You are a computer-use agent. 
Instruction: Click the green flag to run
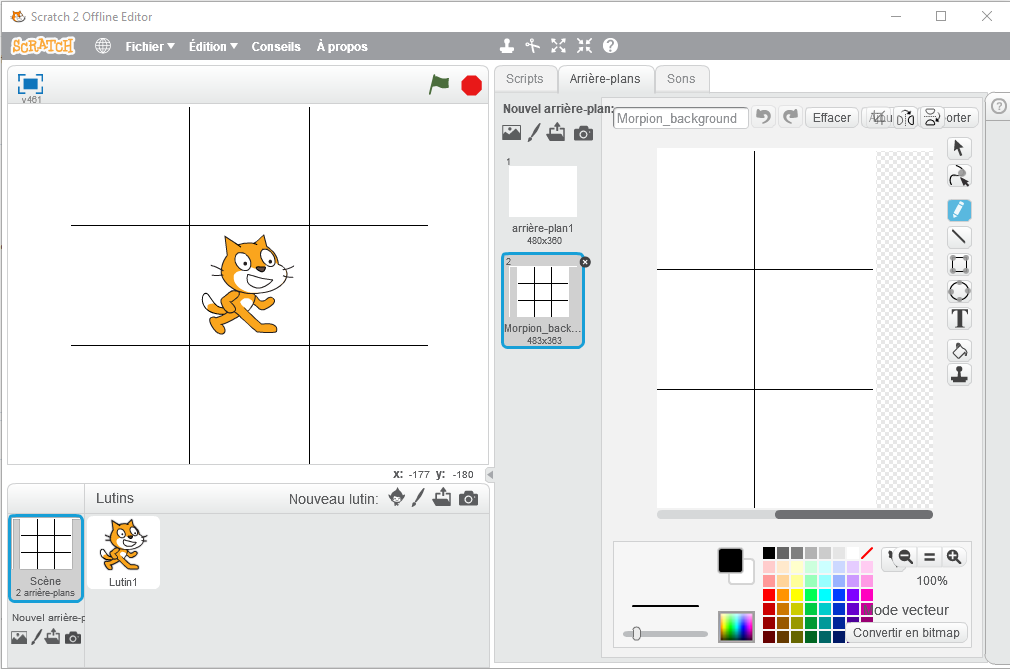pyautogui.click(x=439, y=85)
